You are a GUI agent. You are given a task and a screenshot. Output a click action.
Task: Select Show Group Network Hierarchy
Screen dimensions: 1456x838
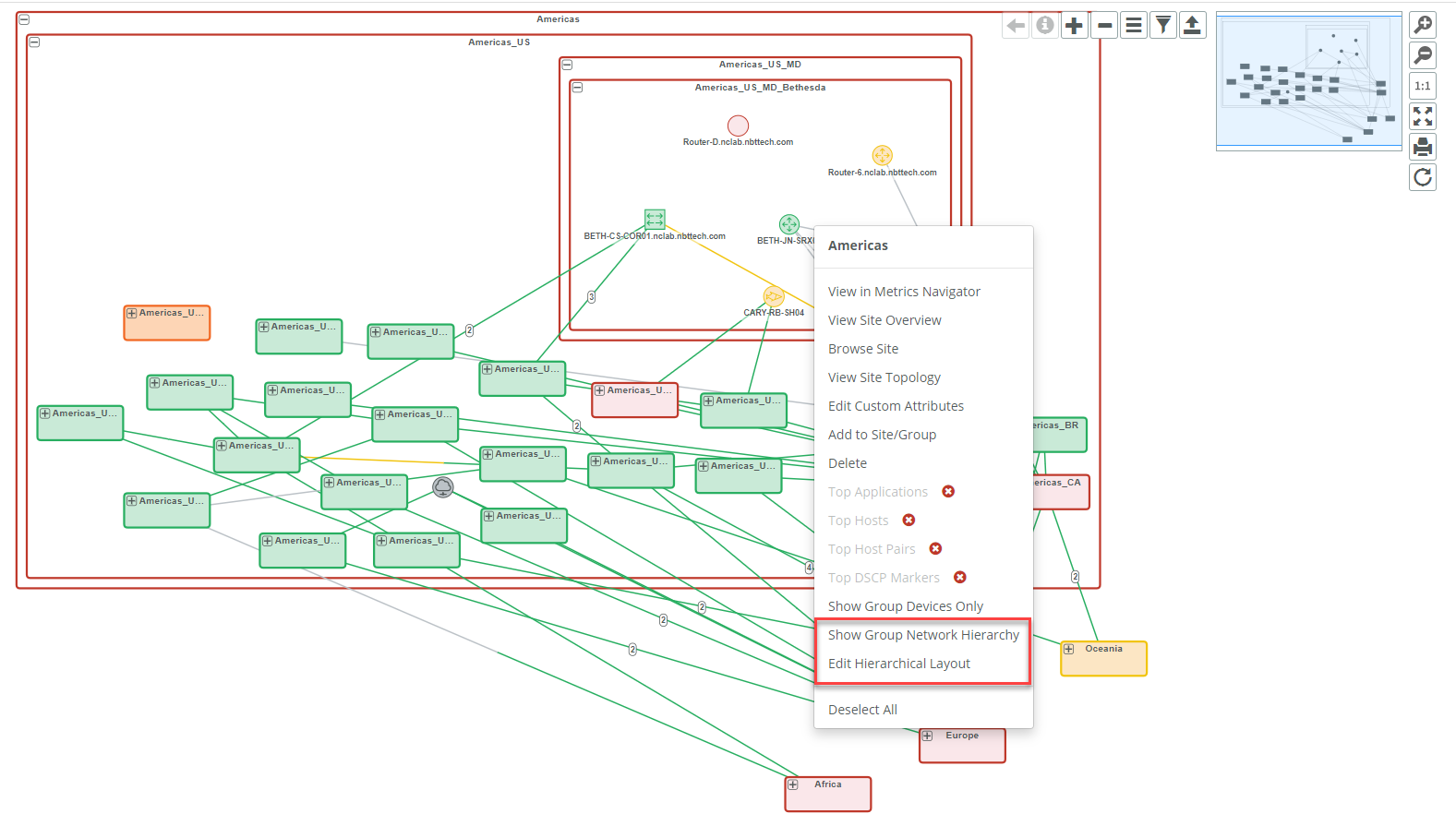tap(923, 635)
